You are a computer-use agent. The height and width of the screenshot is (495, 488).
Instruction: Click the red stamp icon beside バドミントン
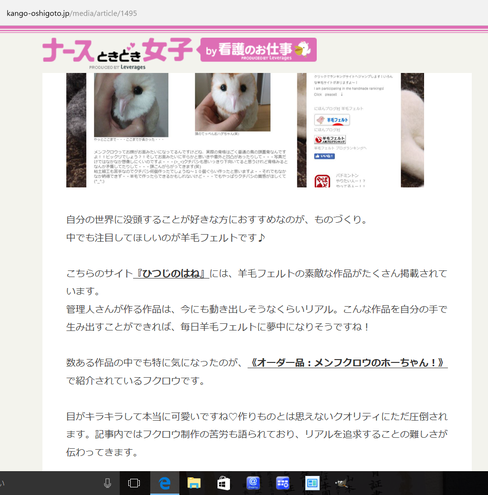(x=322, y=181)
